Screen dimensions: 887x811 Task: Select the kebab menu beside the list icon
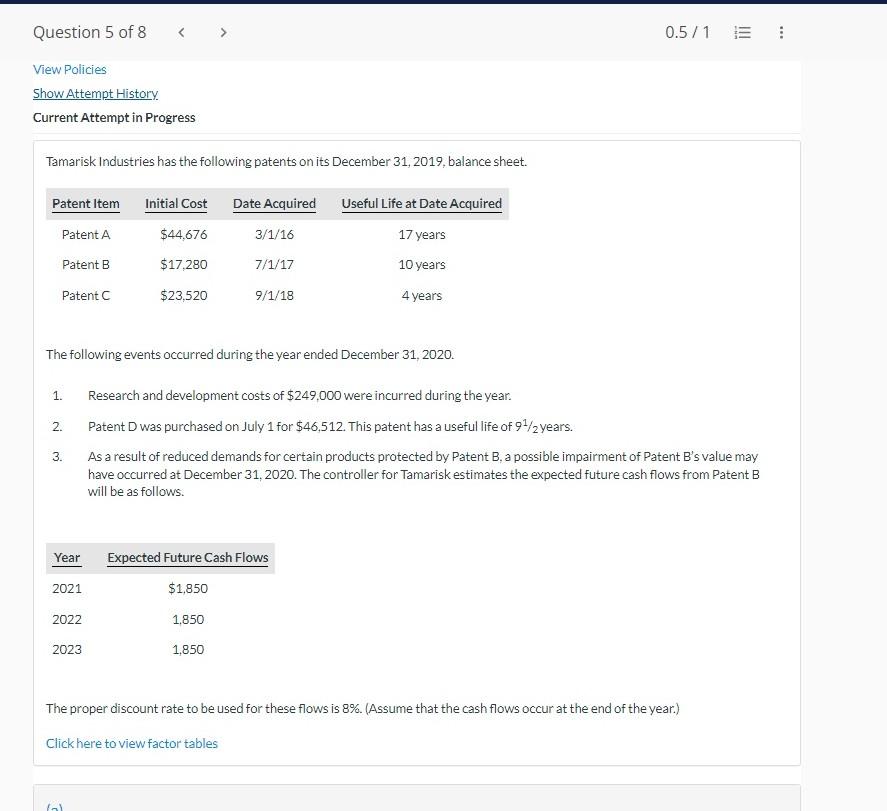(781, 32)
